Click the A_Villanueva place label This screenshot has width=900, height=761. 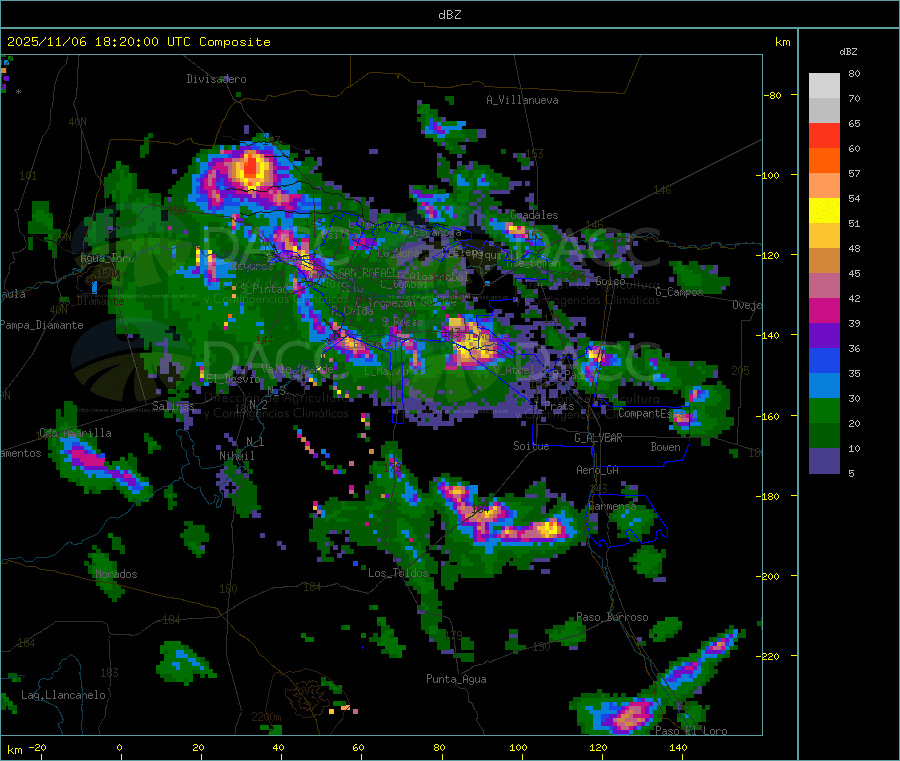(522, 100)
